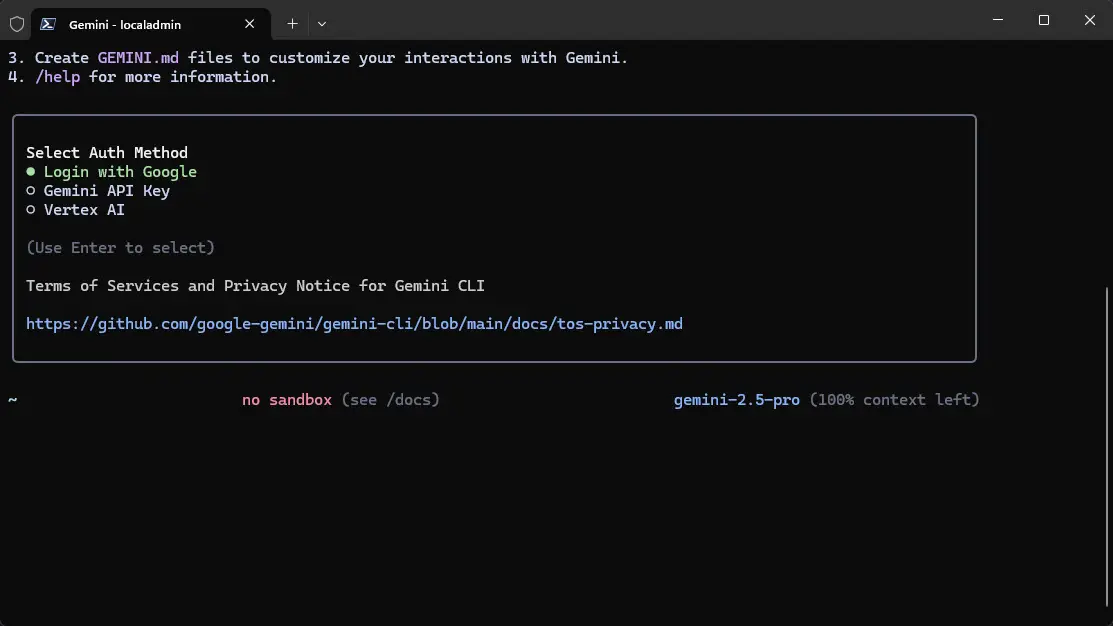Image resolution: width=1113 pixels, height=626 pixels.
Task: Select the Login with Google option
Action: point(120,172)
